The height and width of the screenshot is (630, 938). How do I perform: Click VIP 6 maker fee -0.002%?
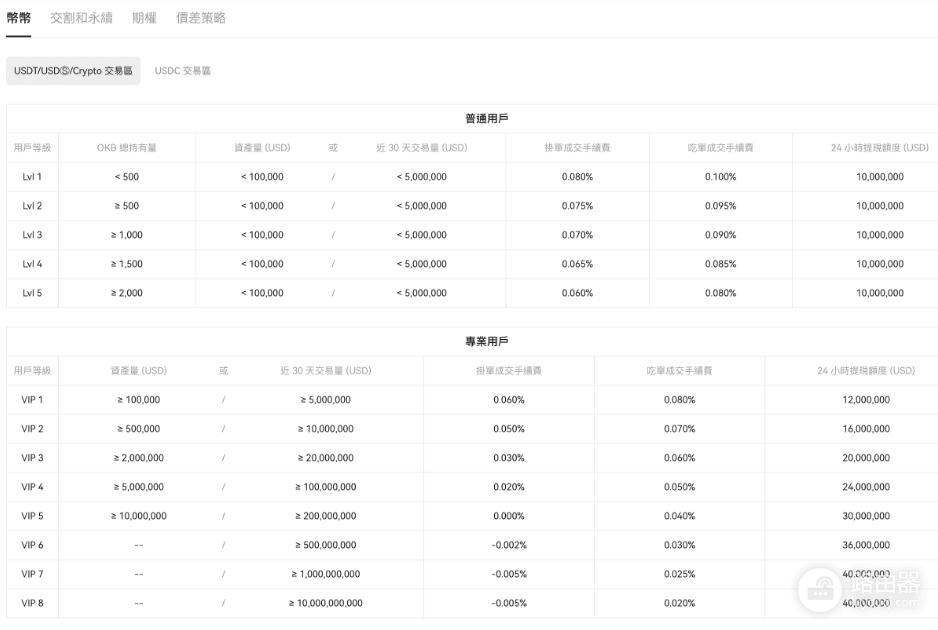click(x=508, y=544)
